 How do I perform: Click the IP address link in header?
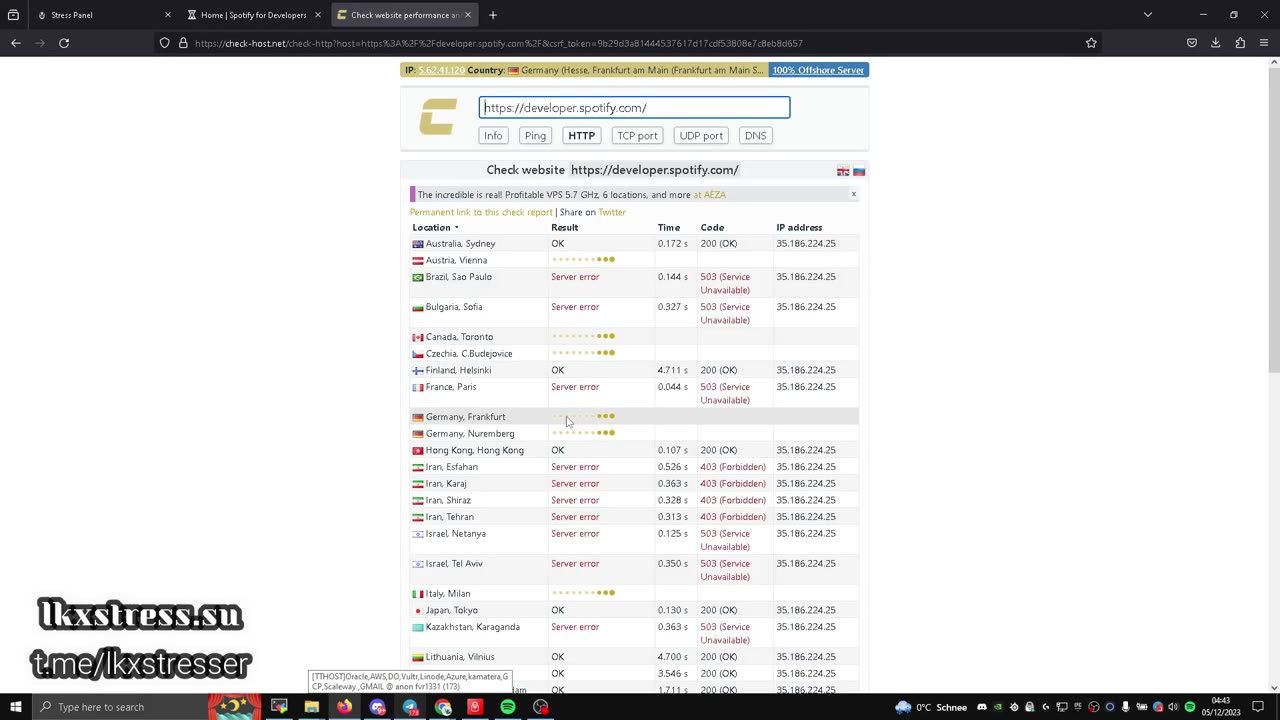440,70
